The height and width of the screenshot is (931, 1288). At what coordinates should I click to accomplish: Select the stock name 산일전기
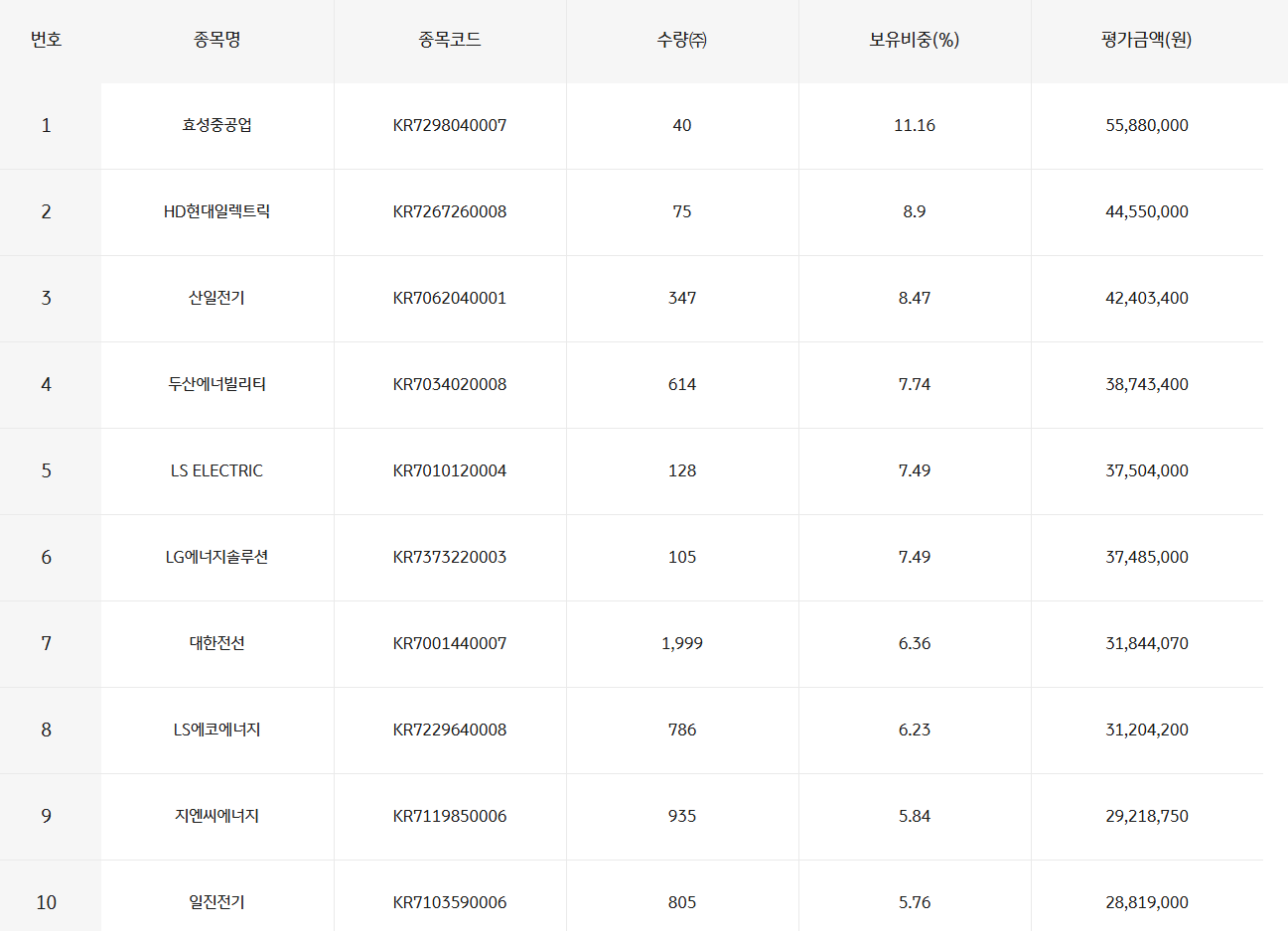coord(217,298)
